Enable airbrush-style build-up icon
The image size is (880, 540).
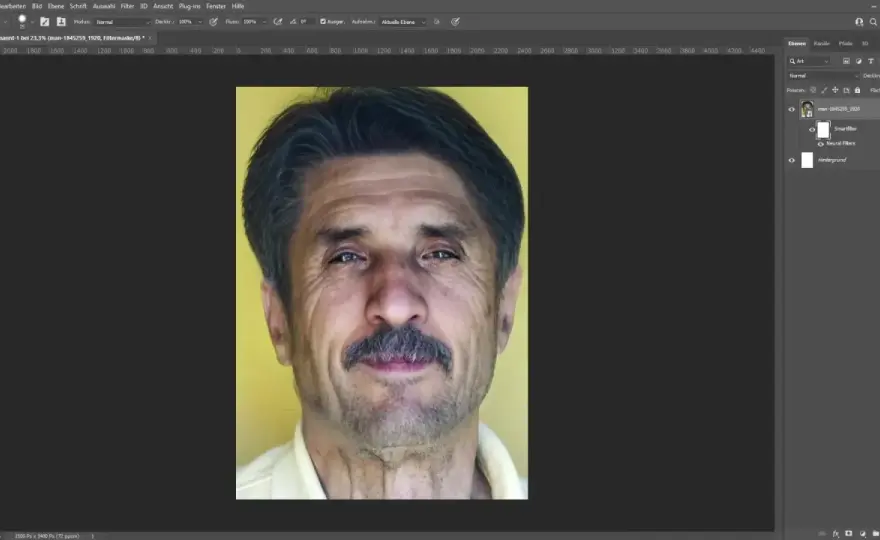pyautogui.click(x=278, y=22)
